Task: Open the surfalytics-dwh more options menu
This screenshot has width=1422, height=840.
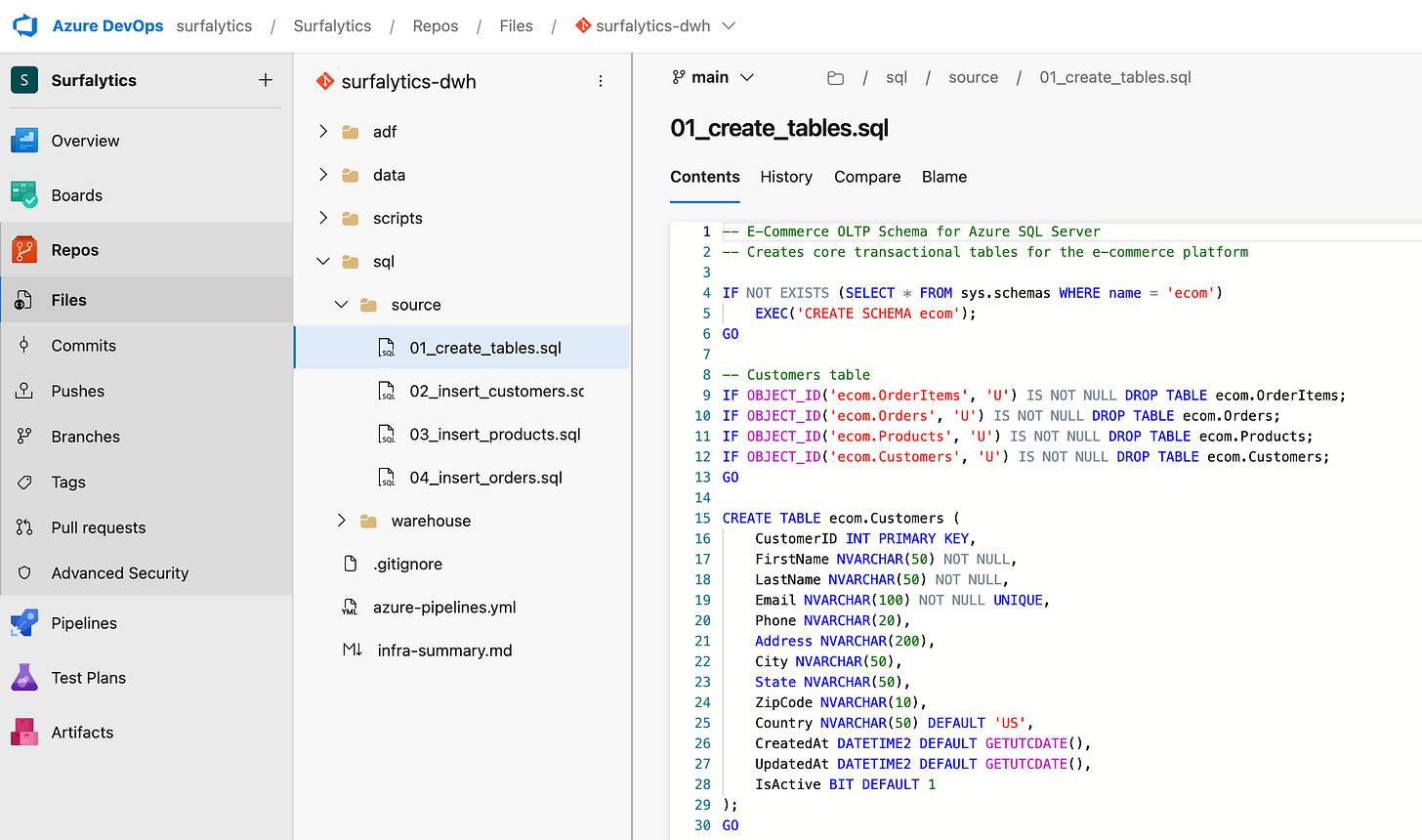Action: (x=601, y=81)
